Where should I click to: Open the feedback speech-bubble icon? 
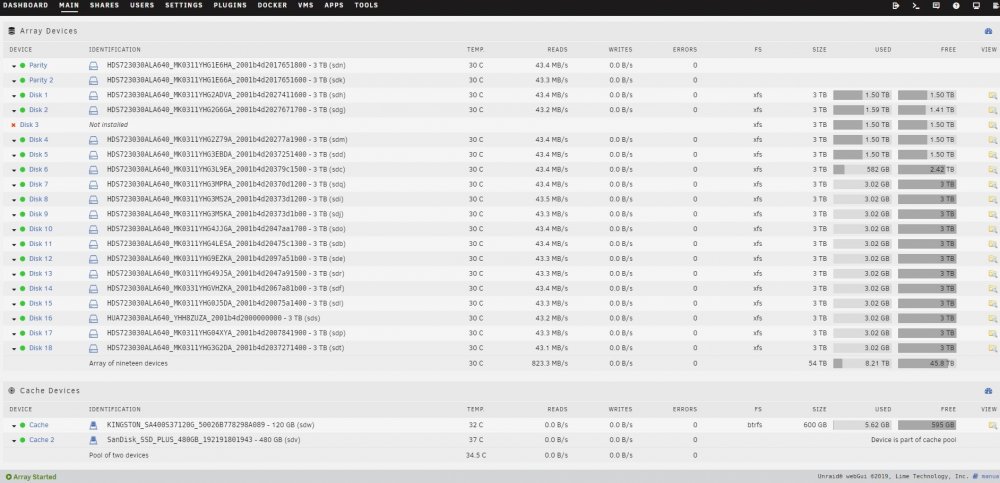pyautogui.click(x=936, y=6)
